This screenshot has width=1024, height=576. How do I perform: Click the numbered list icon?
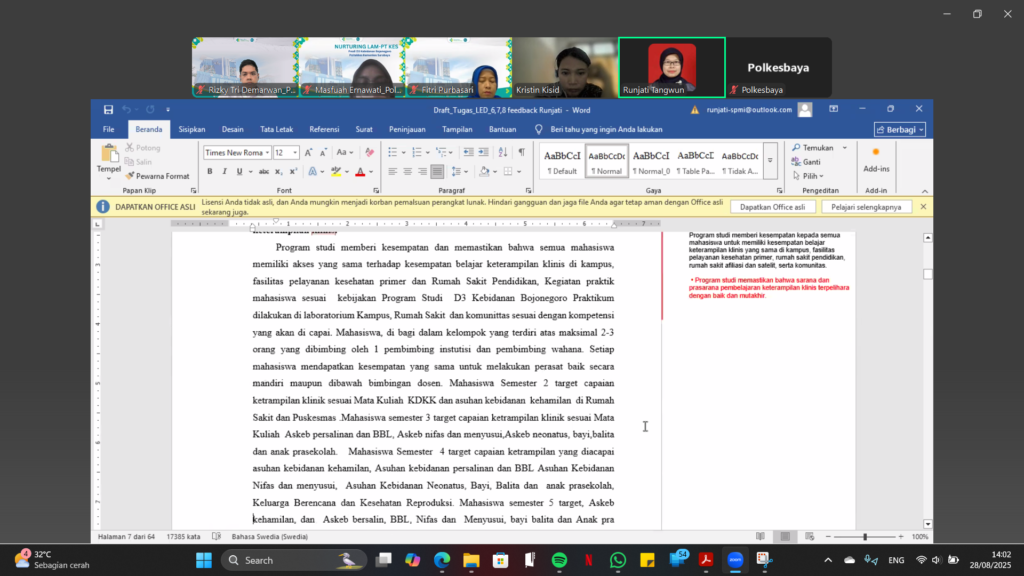click(417, 152)
